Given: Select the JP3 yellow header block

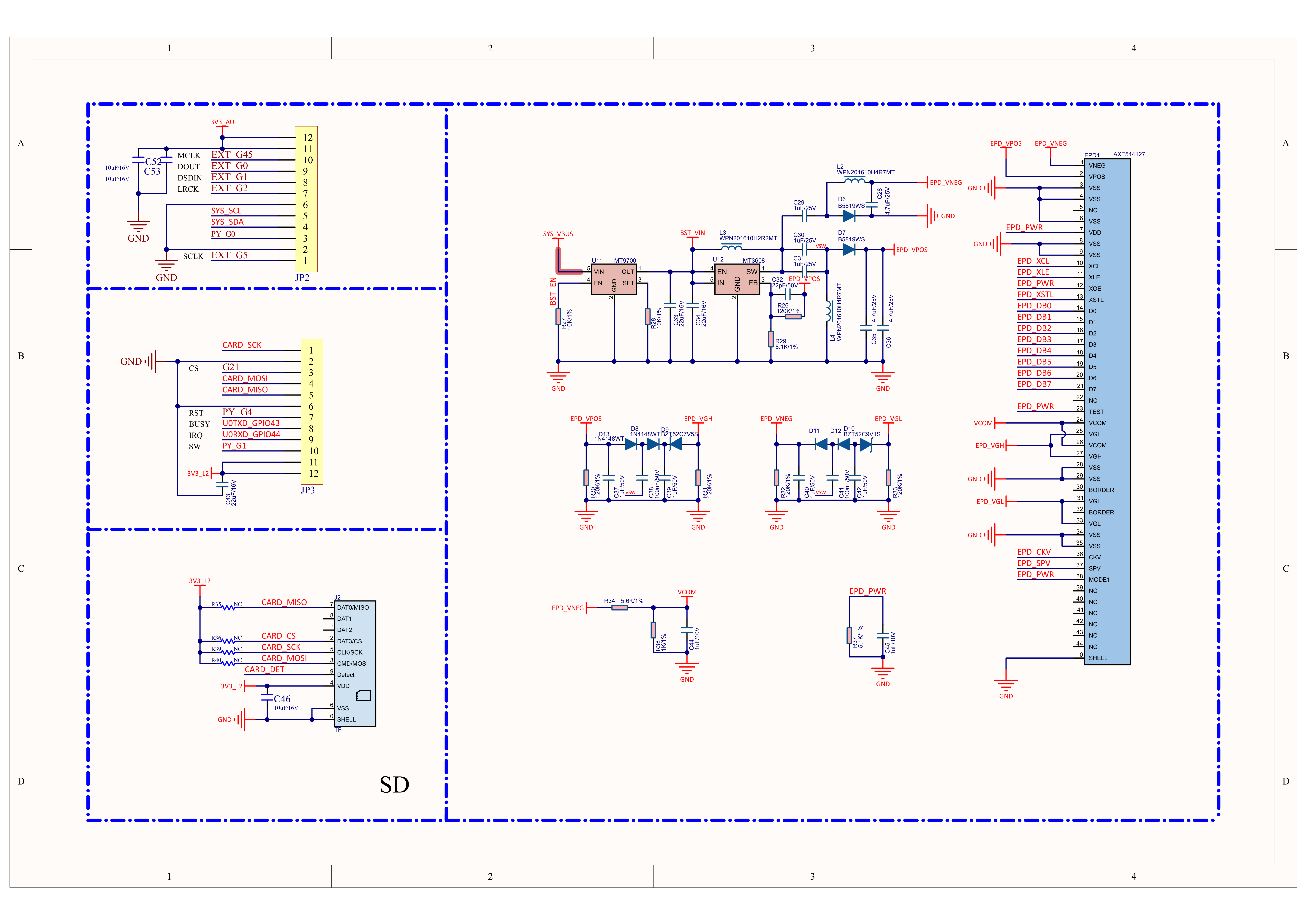Looking at the screenshot, I should click(x=312, y=412).
